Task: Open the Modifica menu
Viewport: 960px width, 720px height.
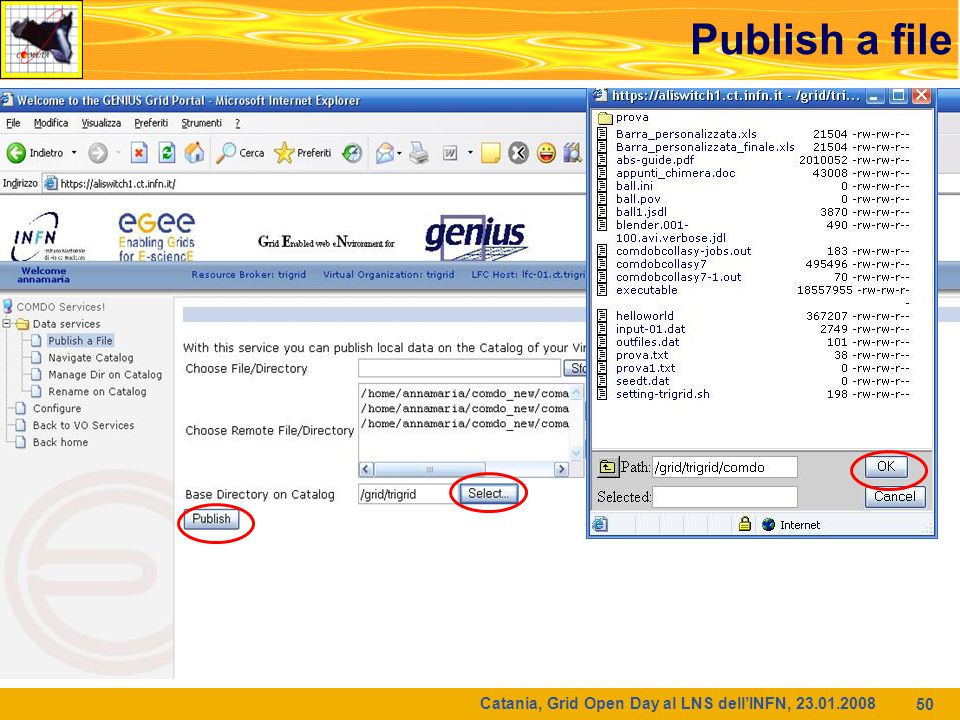Action: (51, 123)
